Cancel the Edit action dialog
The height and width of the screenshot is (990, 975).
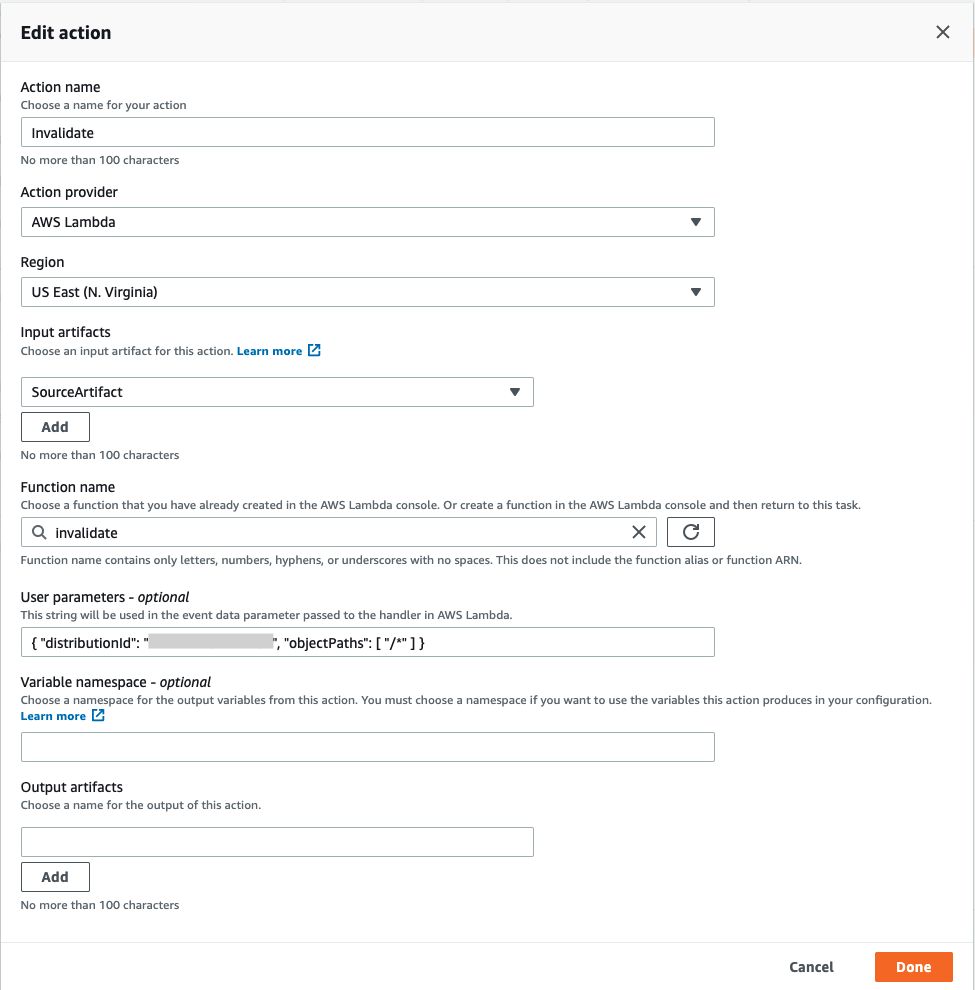pyautogui.click(x=811, y=967)
